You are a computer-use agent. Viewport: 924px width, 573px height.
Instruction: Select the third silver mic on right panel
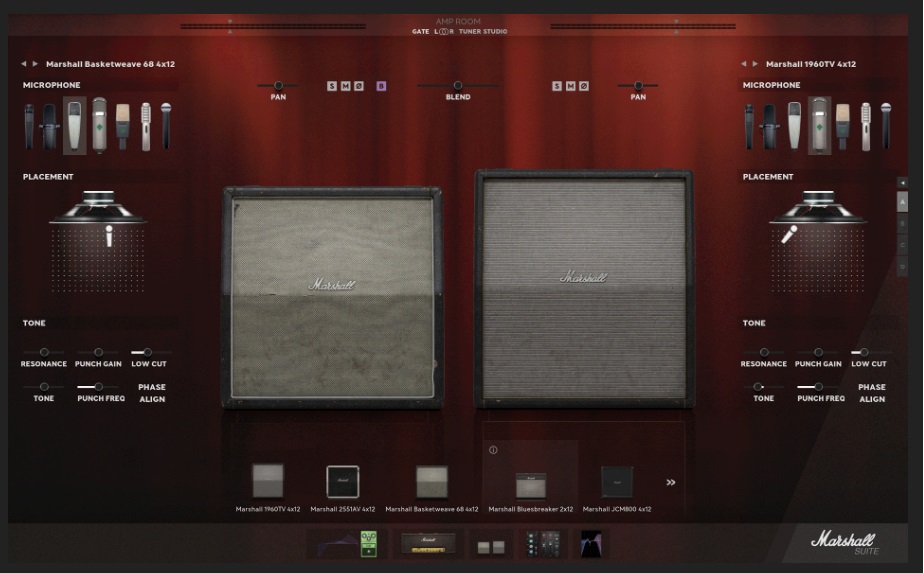coord(794,126)
